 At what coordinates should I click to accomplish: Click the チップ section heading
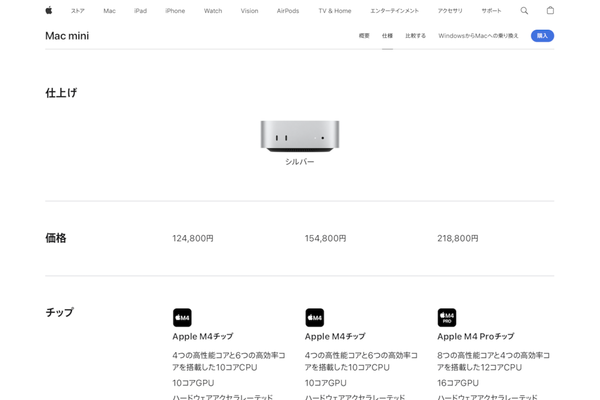(59, 312)
